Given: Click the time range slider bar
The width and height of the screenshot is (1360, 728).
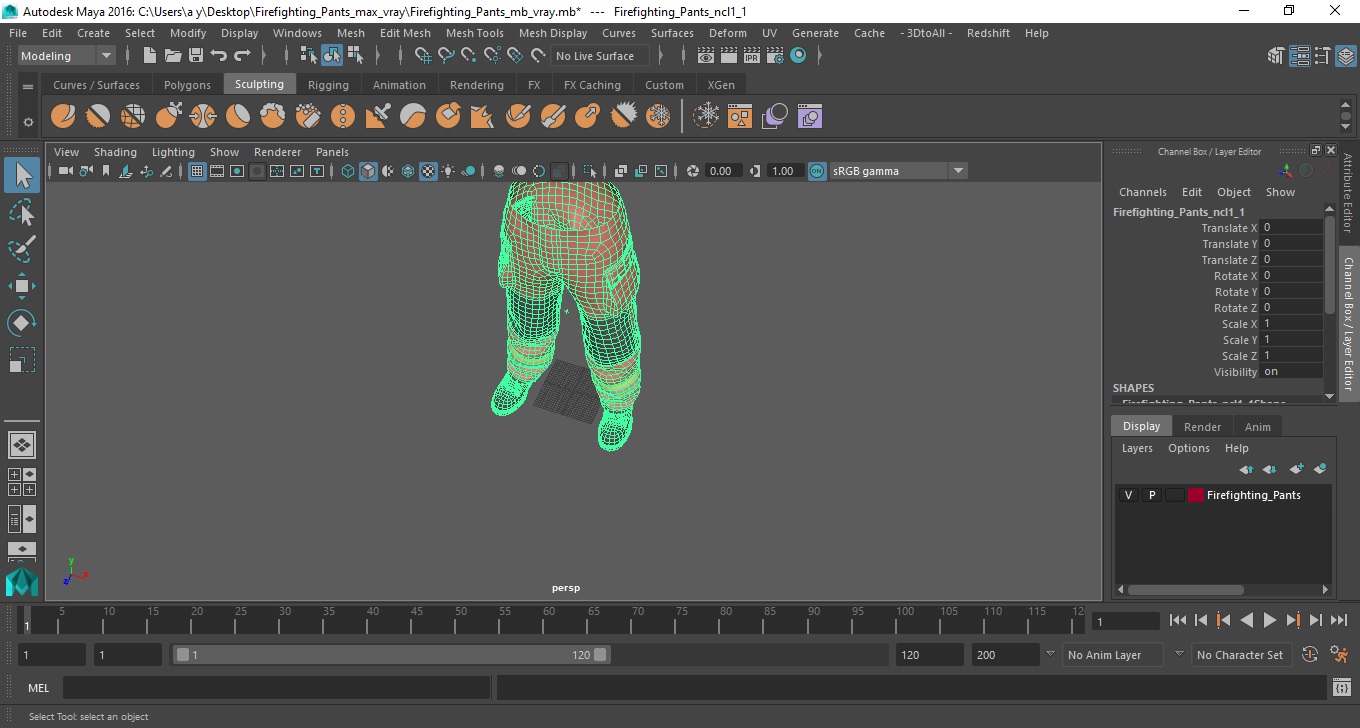Looking at the screenshot, I should [391, 655].
